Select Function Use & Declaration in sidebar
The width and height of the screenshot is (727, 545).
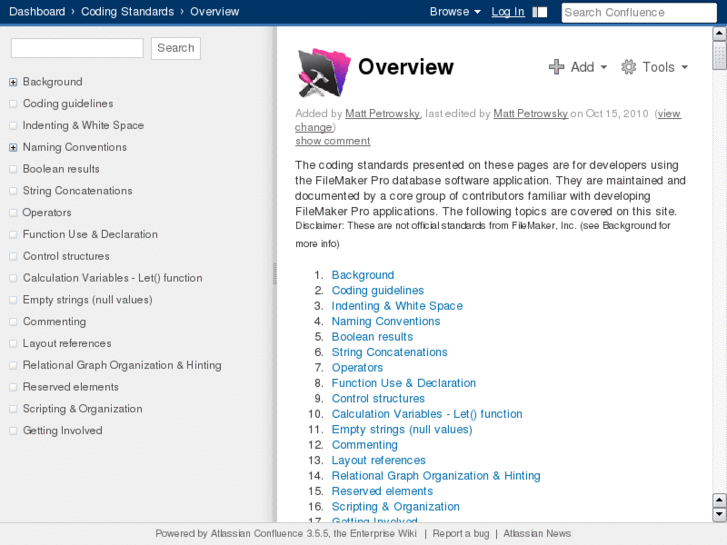pyautogui.click(x=90, y=235)
